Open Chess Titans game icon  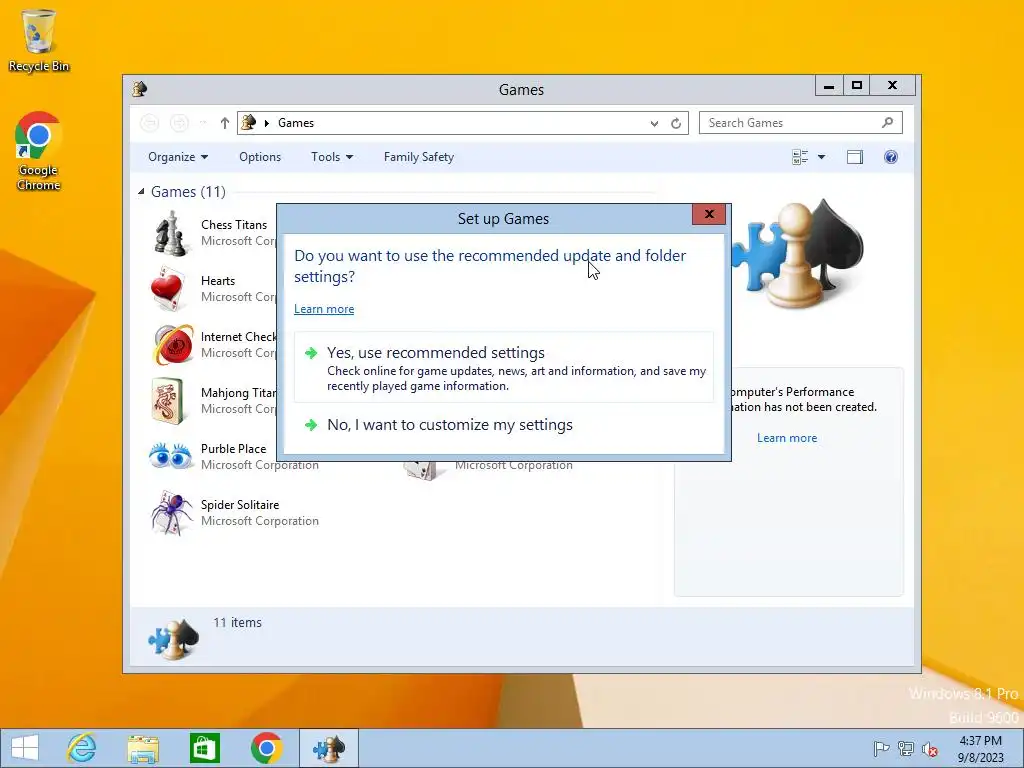[171, 233]
